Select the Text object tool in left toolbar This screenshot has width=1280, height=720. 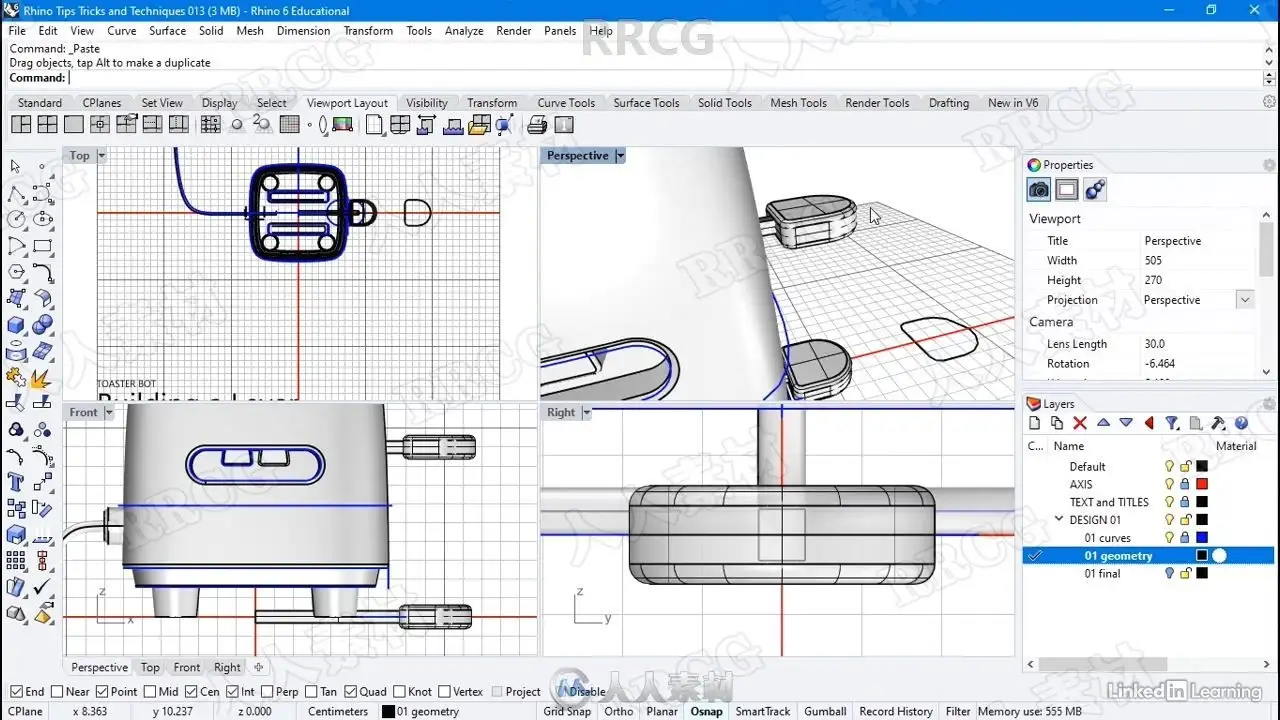16,482
